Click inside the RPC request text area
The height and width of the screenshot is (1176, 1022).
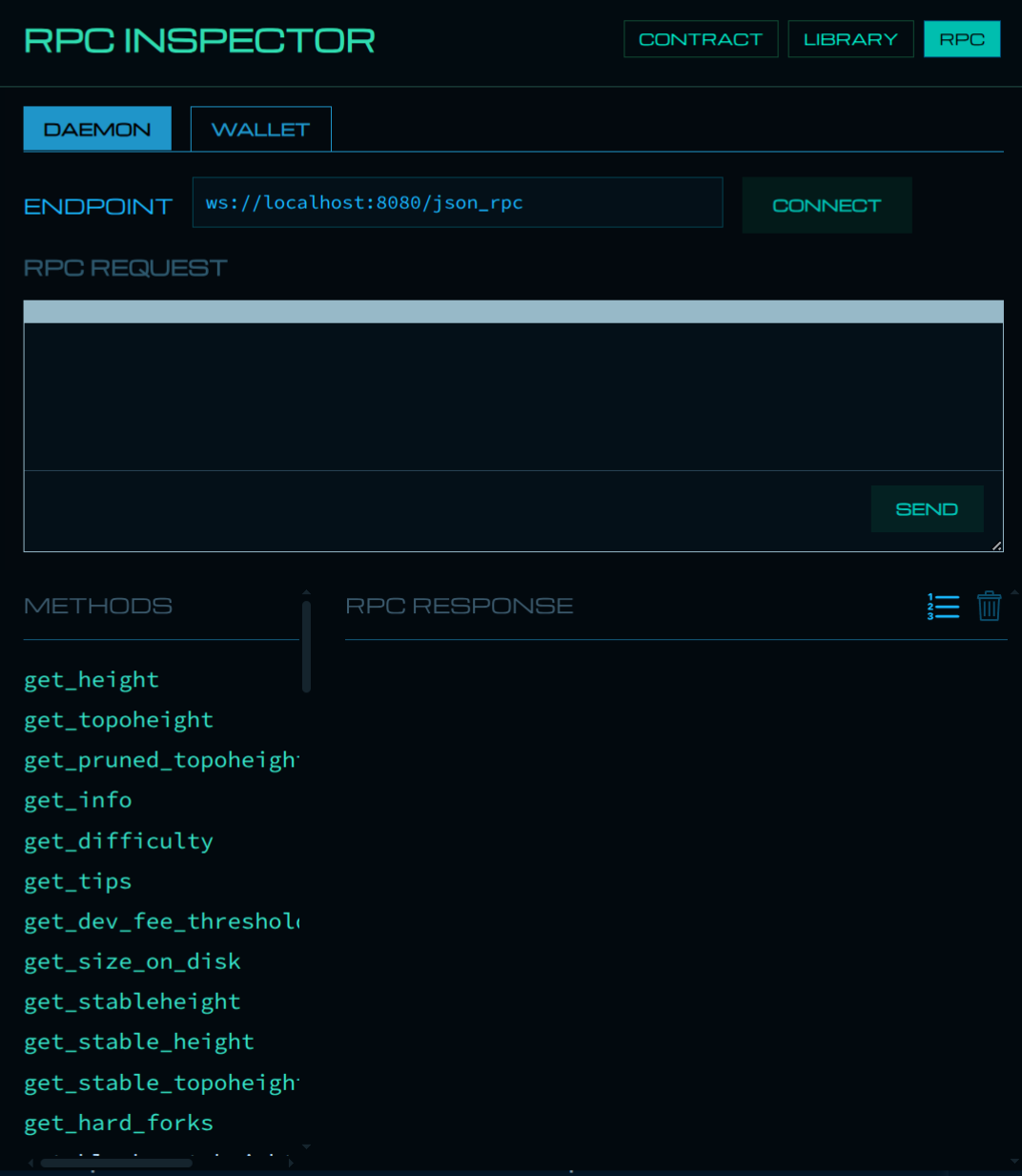(x=513, y=396)
